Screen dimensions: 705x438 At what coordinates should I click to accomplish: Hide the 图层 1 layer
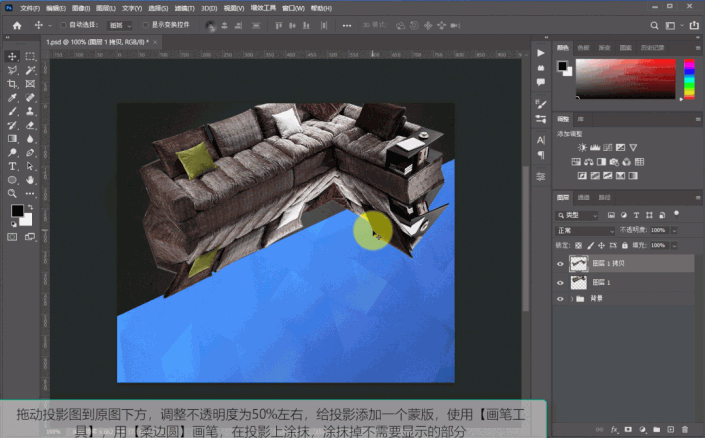560,283
